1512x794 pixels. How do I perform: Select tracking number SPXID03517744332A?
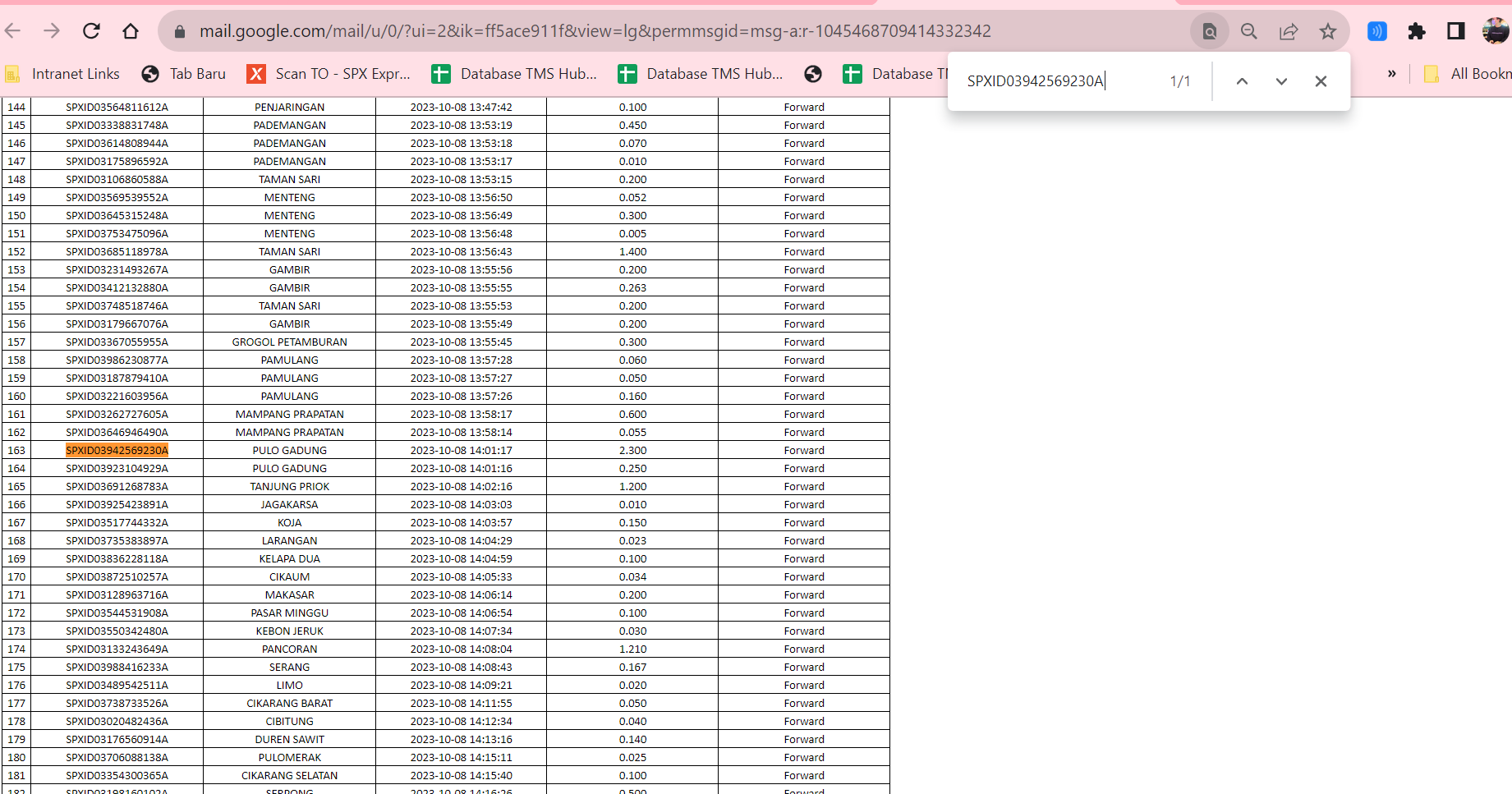tap(117, 522)
